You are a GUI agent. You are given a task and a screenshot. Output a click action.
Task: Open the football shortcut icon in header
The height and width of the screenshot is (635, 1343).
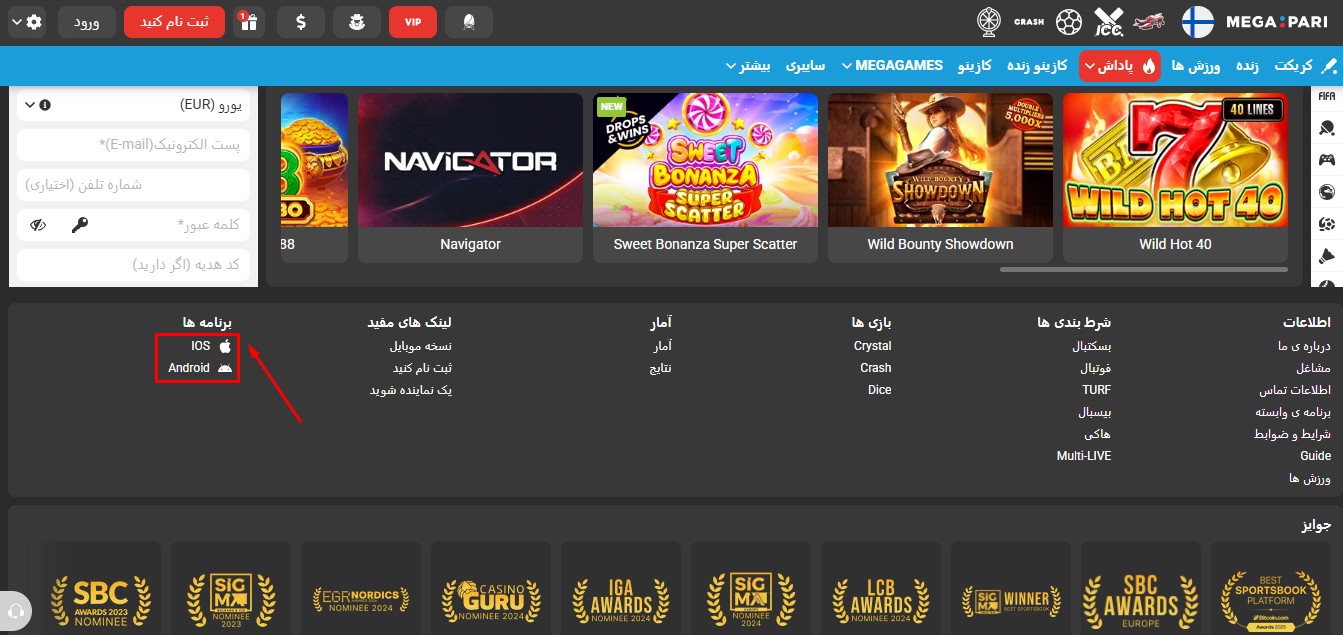1069,21
